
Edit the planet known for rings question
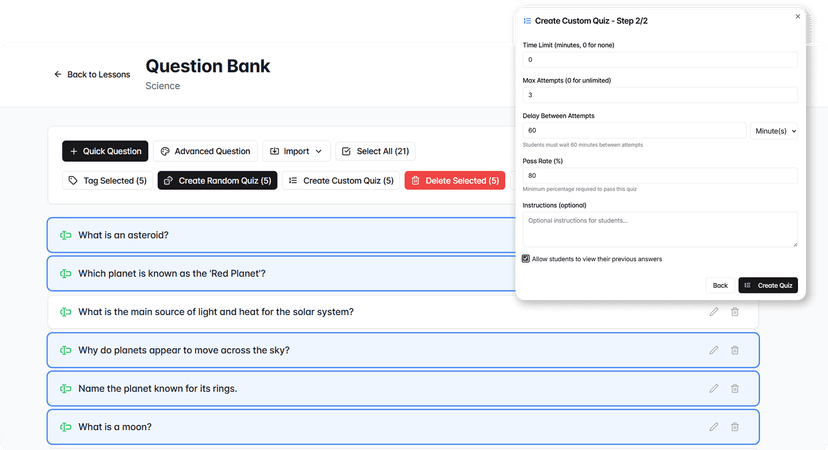click(x=714, y=389)
